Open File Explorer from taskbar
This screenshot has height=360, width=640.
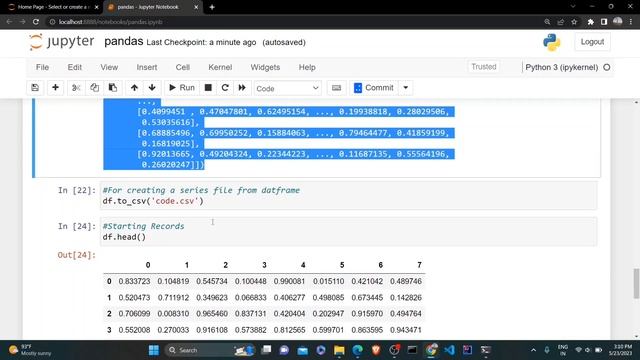[x=339, y=350]
